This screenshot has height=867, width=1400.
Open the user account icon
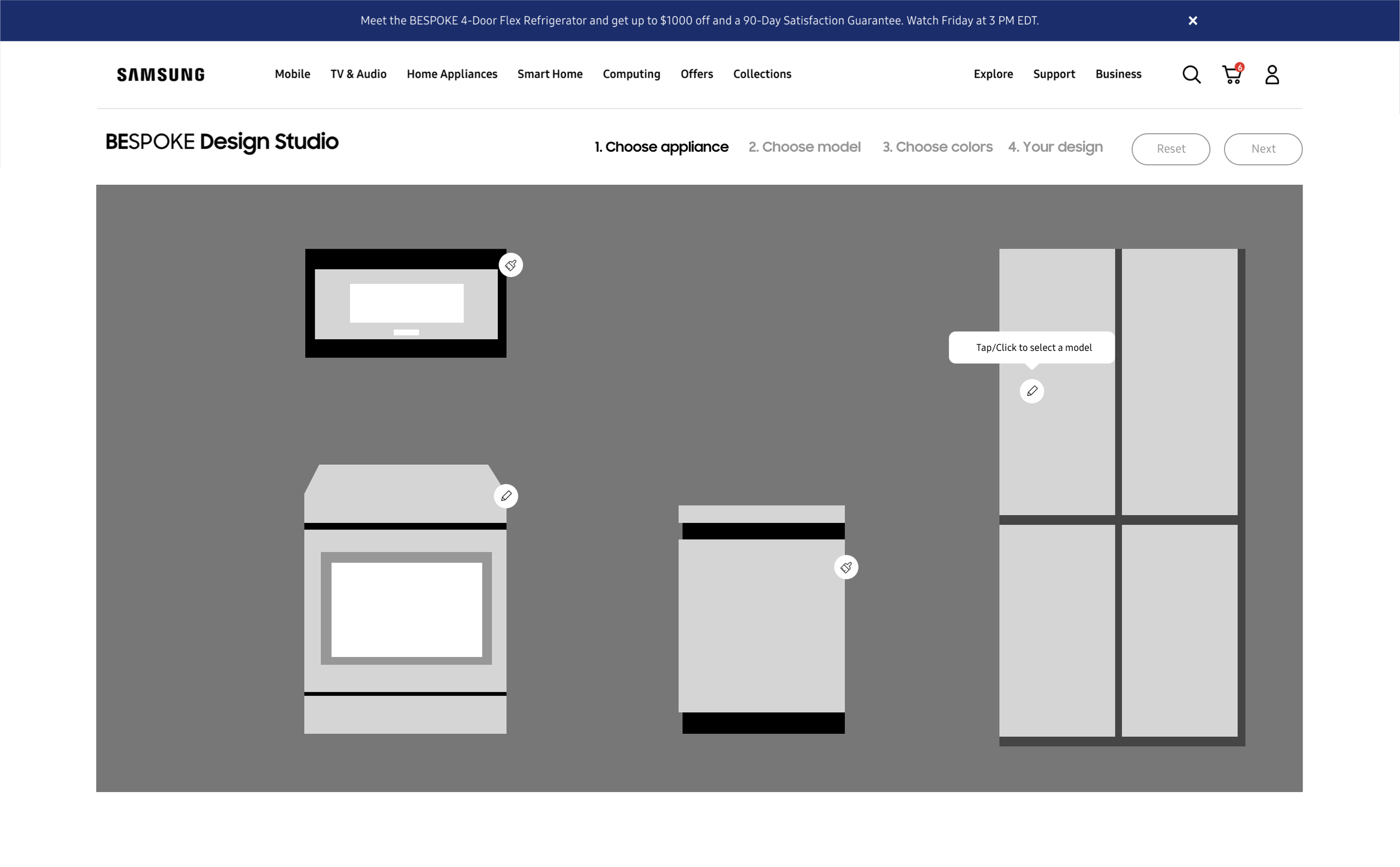pos(1272,74)
